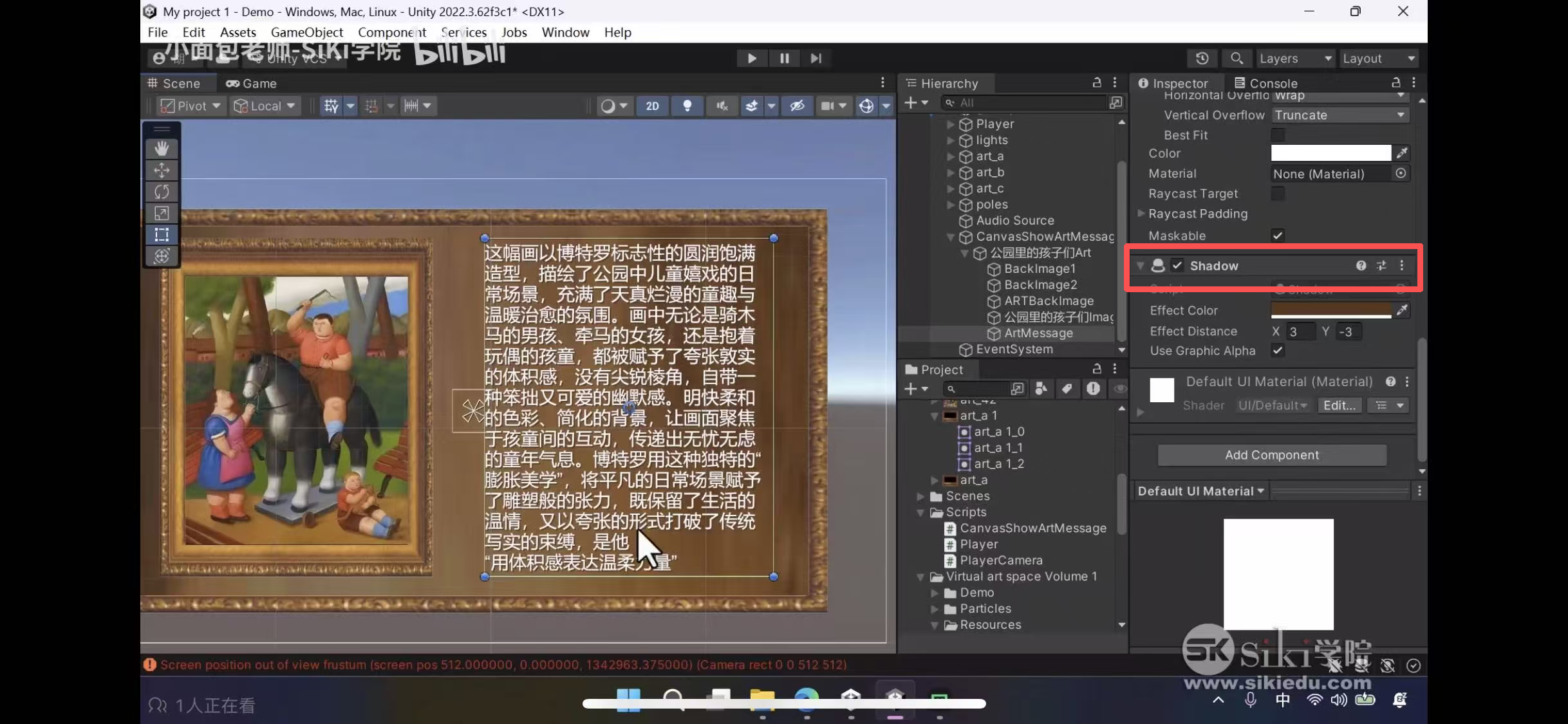Disable the Shadow component checkbox
The height and width of the screenshot is (724, 1568).
coord(1177,266)
